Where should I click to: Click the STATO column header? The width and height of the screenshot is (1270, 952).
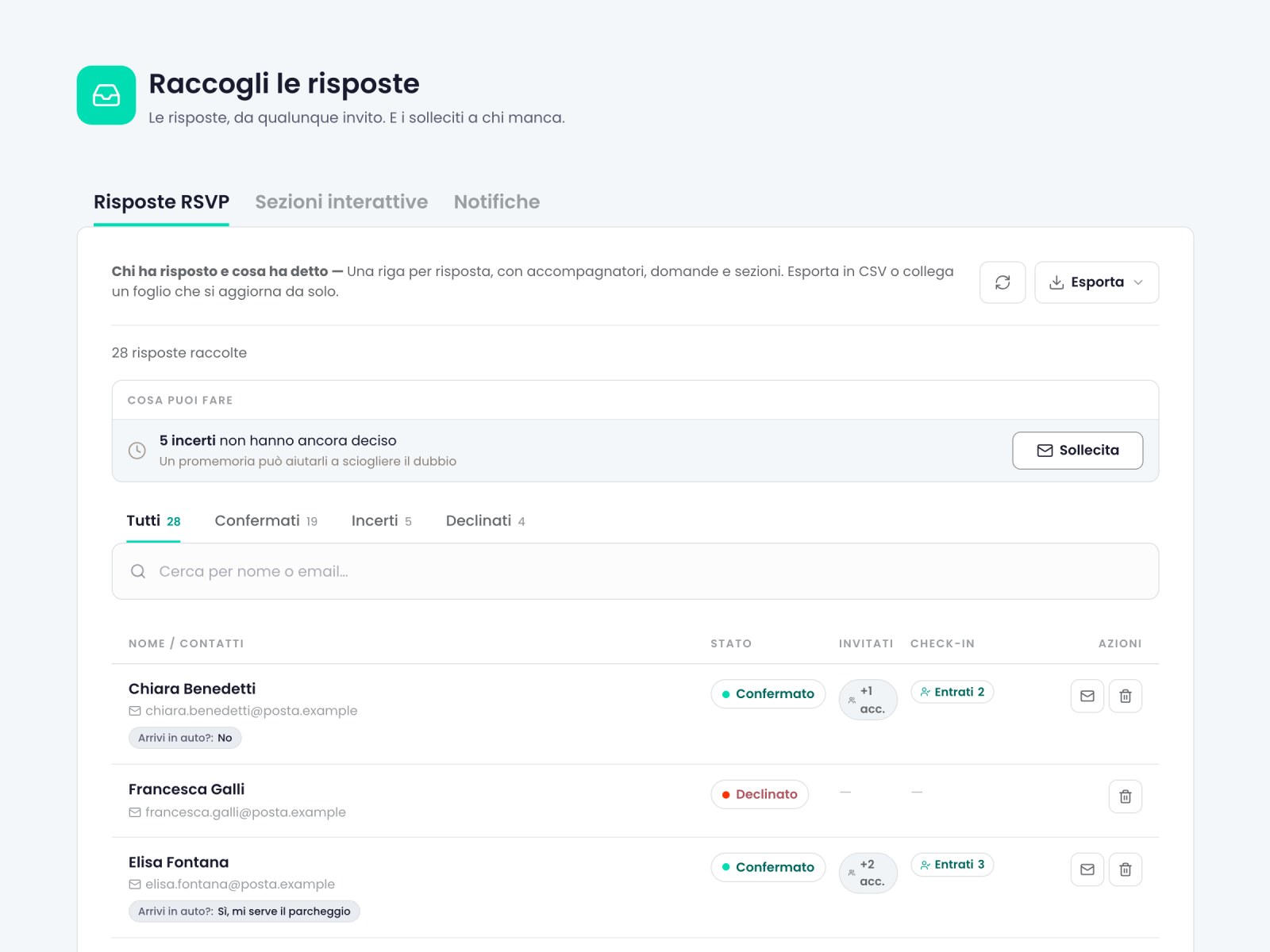731,643
